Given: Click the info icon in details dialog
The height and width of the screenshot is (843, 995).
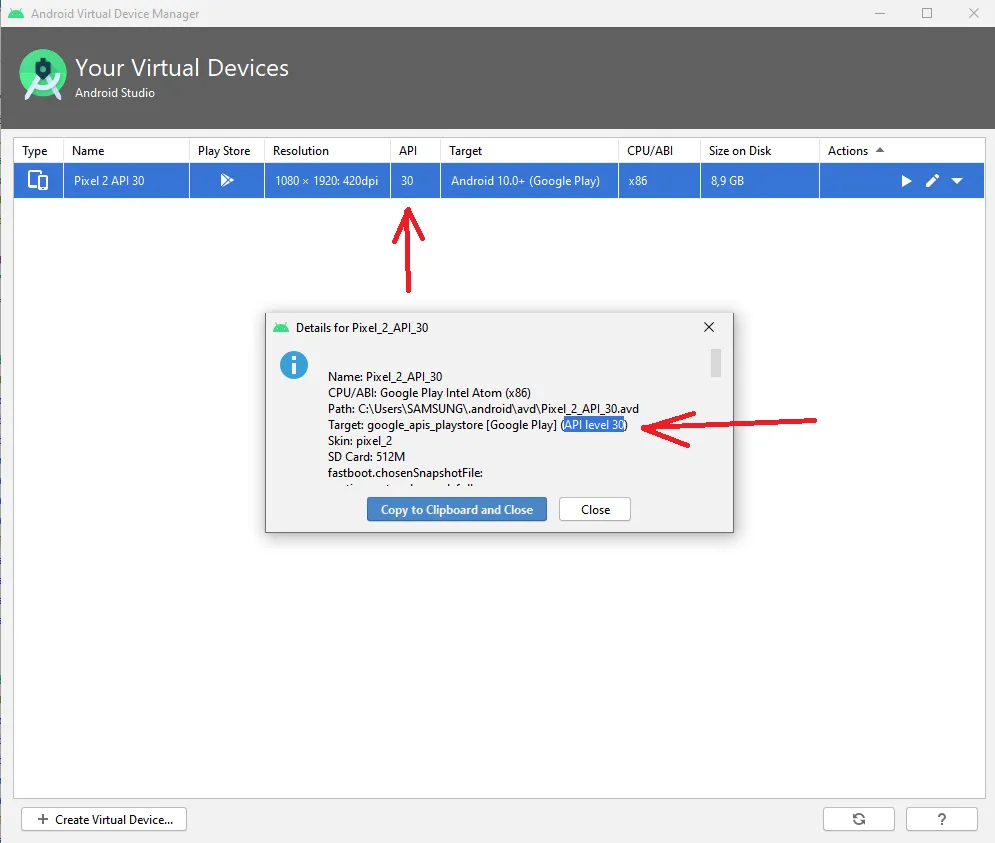Looking at the screenshot, I should (294, 365).
